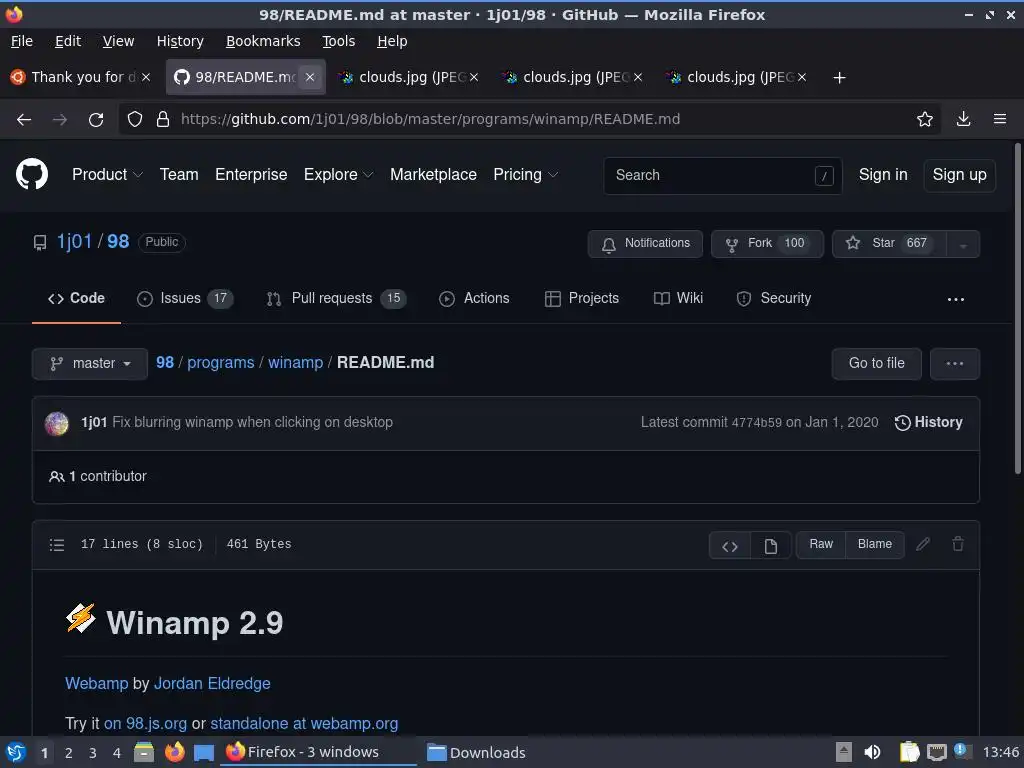Open the standalone at webamp.org link

[304, 724]
